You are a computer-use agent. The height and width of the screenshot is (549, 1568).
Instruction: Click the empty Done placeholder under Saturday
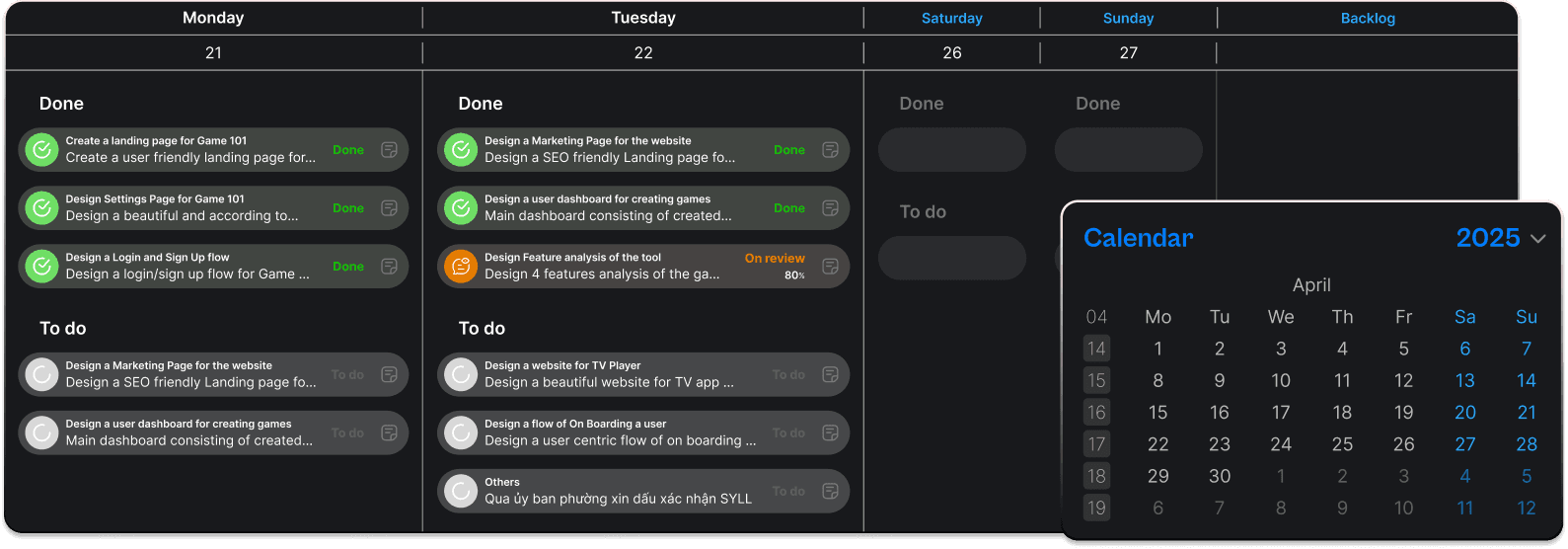pyautogui.click(x=951, y=150)
